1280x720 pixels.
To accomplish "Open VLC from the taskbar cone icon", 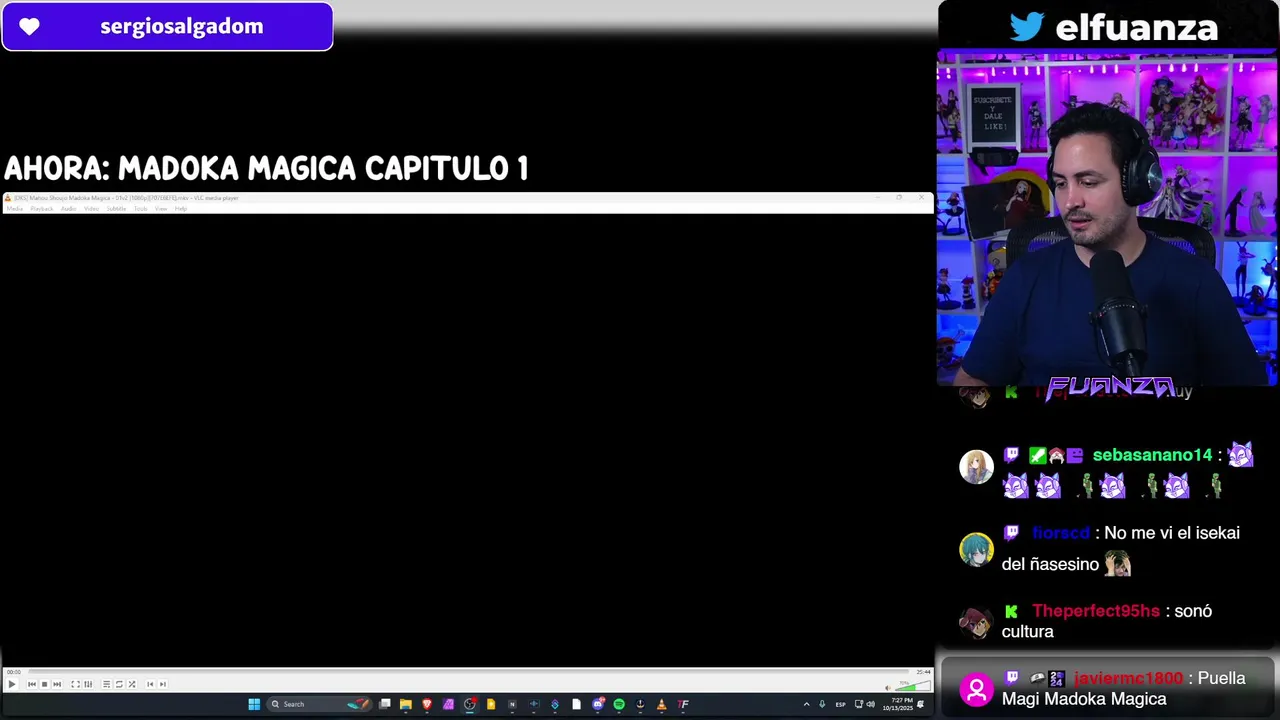I will pyautogui.click(x=661, y=704).
